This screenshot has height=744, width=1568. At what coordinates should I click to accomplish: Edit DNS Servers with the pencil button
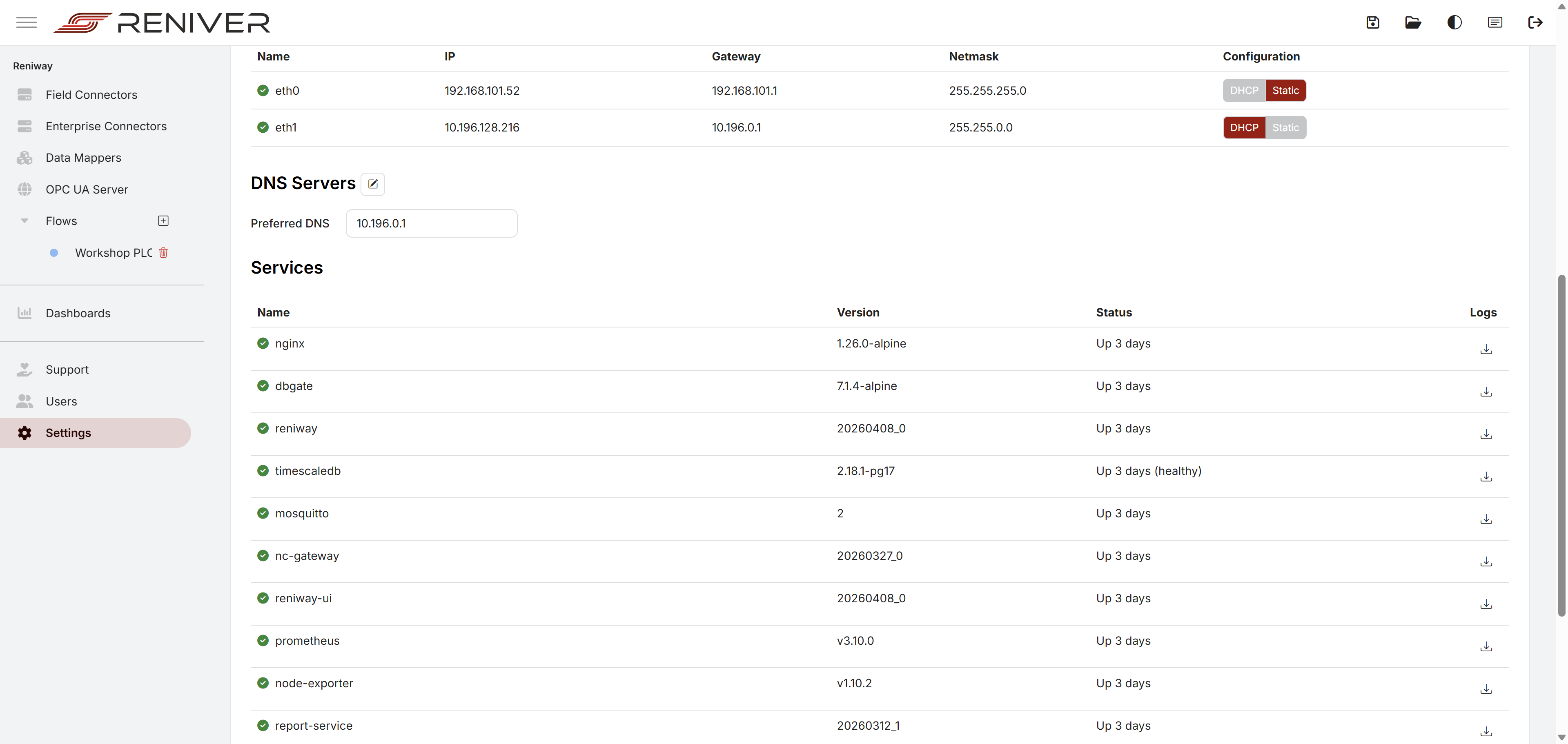tap(372, 184)
